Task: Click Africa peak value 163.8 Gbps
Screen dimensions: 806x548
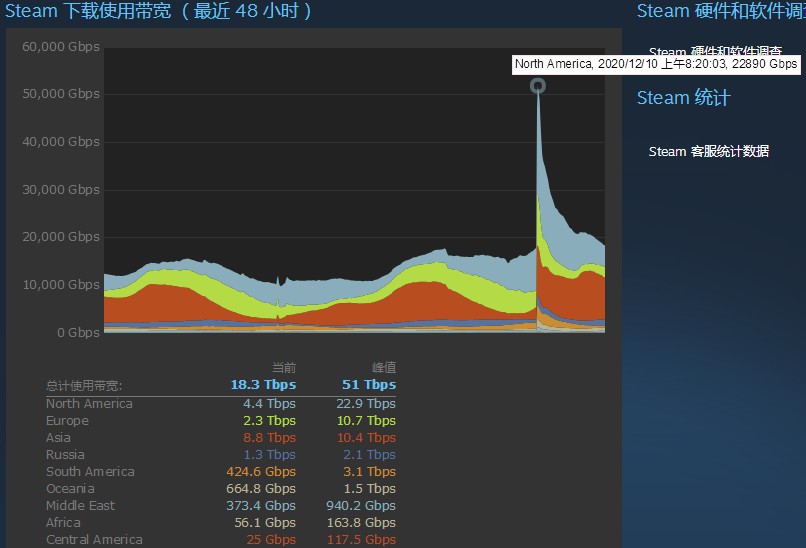Action: (x=361, y=522)
